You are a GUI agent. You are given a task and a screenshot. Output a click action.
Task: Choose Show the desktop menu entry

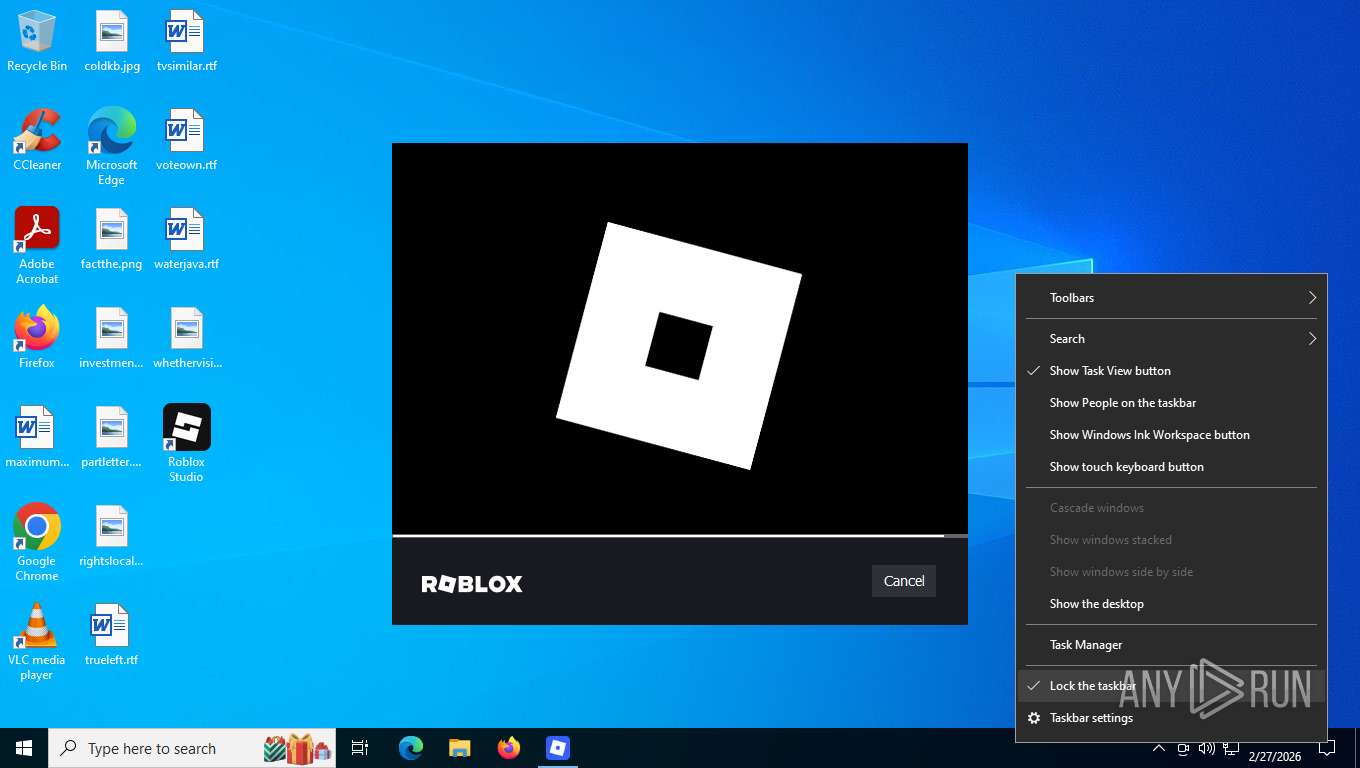(1171, 604)
